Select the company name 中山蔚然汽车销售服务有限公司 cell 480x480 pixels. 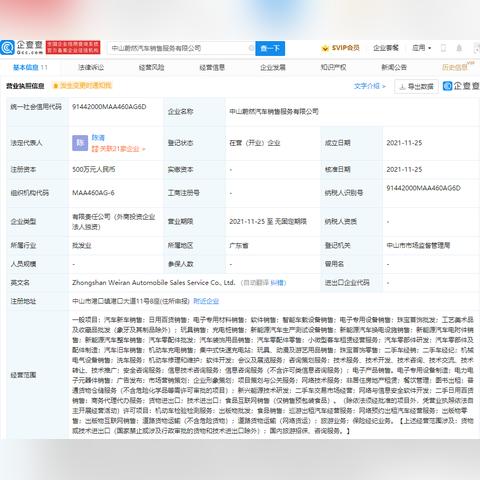tap(274, 111)
